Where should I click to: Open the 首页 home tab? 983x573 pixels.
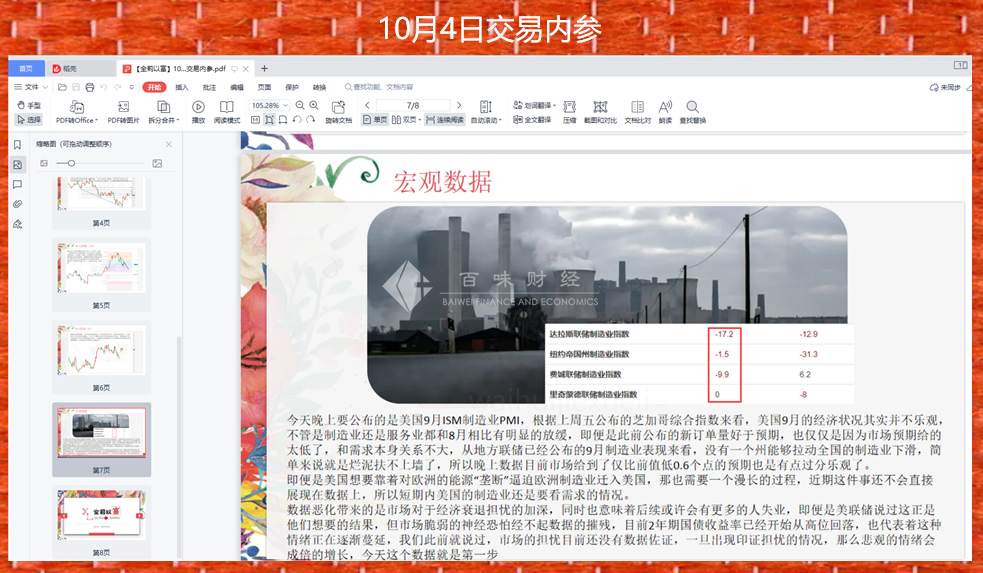26,68
